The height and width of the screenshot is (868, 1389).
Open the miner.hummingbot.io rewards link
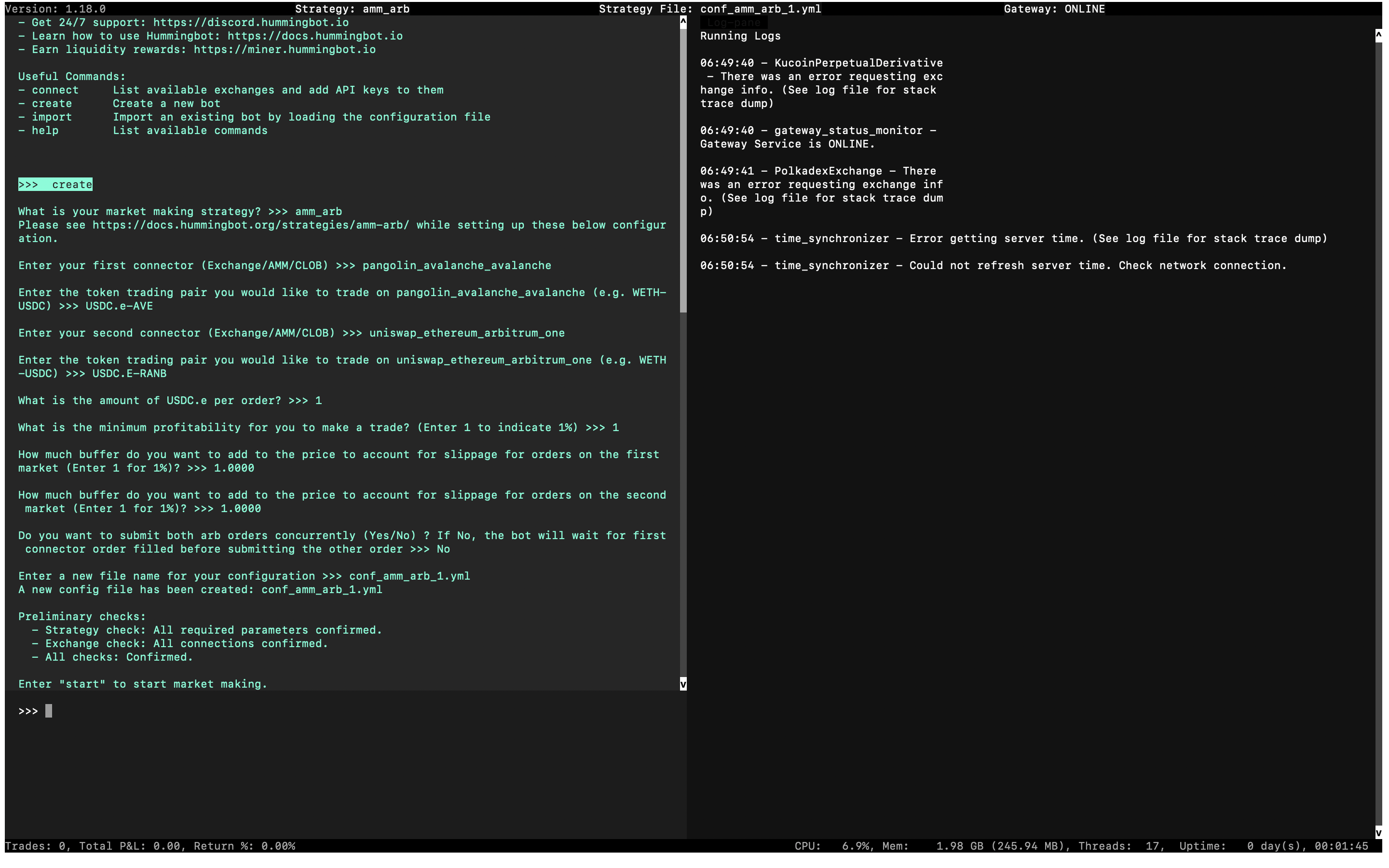(x=285, y=49)
